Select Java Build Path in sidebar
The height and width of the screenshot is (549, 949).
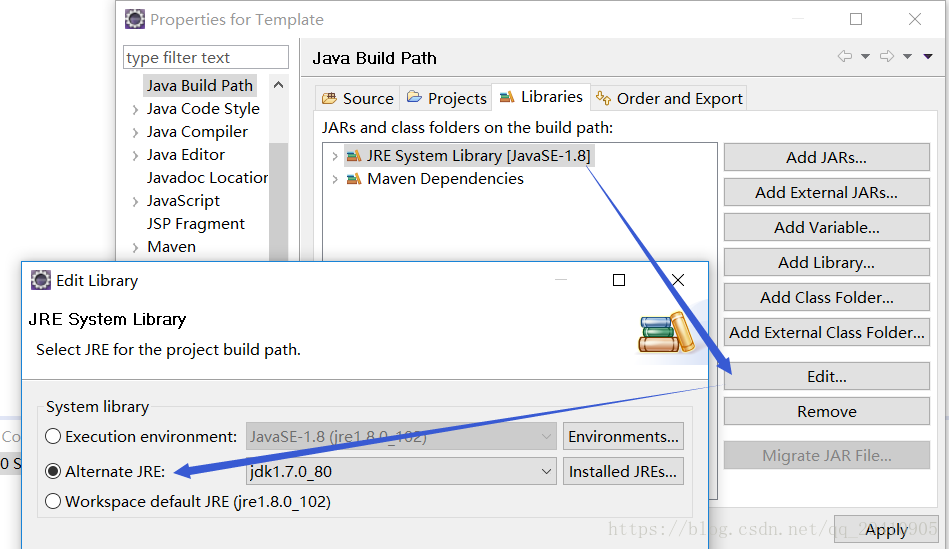pyautogui.click(x=200, y=86)
